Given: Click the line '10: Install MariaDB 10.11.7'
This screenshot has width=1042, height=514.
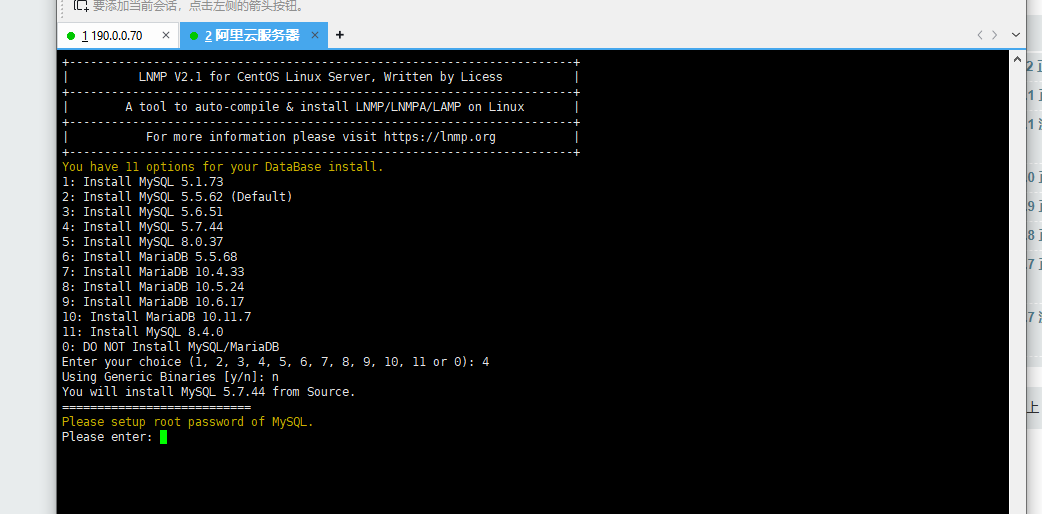Looking at the screenshot, I should pos(157,317).
